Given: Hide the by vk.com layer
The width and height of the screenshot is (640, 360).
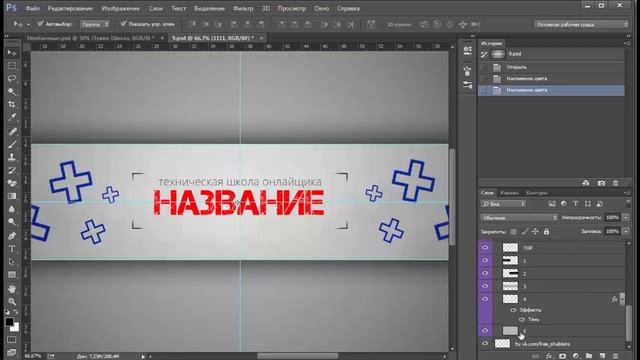Looking at the screenshot, I should [485, 344].
